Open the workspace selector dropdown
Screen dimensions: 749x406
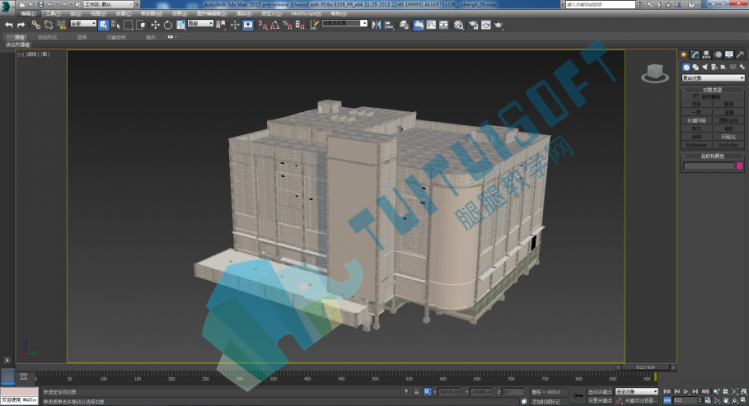[x=111, y=4]
